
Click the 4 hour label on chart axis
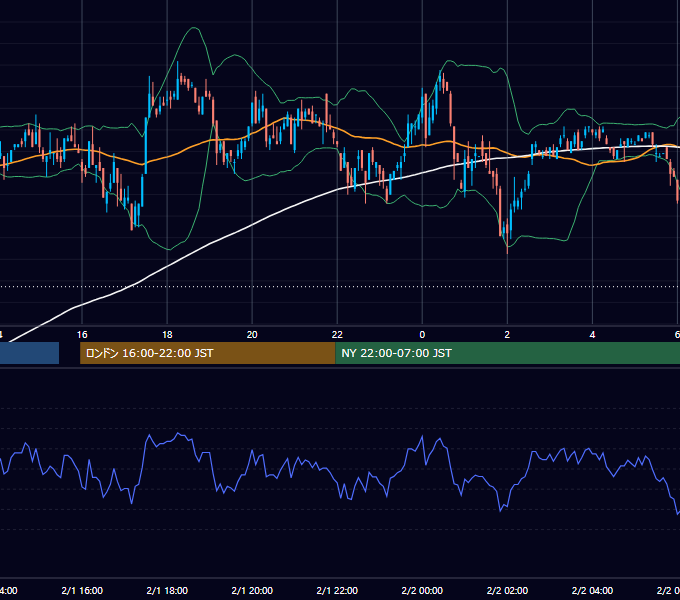[592, 334]
